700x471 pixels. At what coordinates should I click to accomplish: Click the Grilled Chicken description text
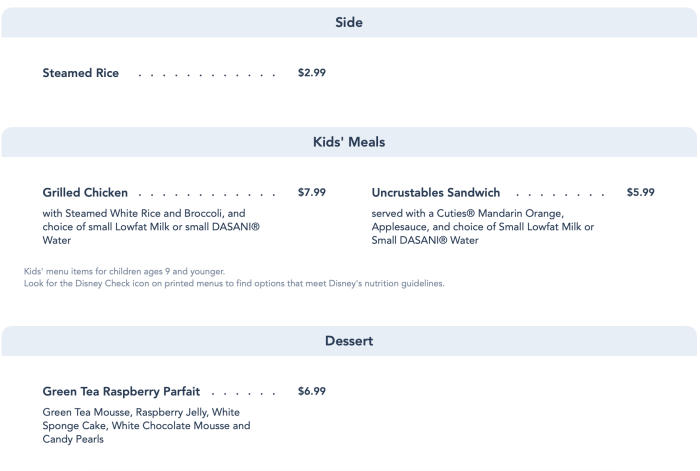point(150,226)
